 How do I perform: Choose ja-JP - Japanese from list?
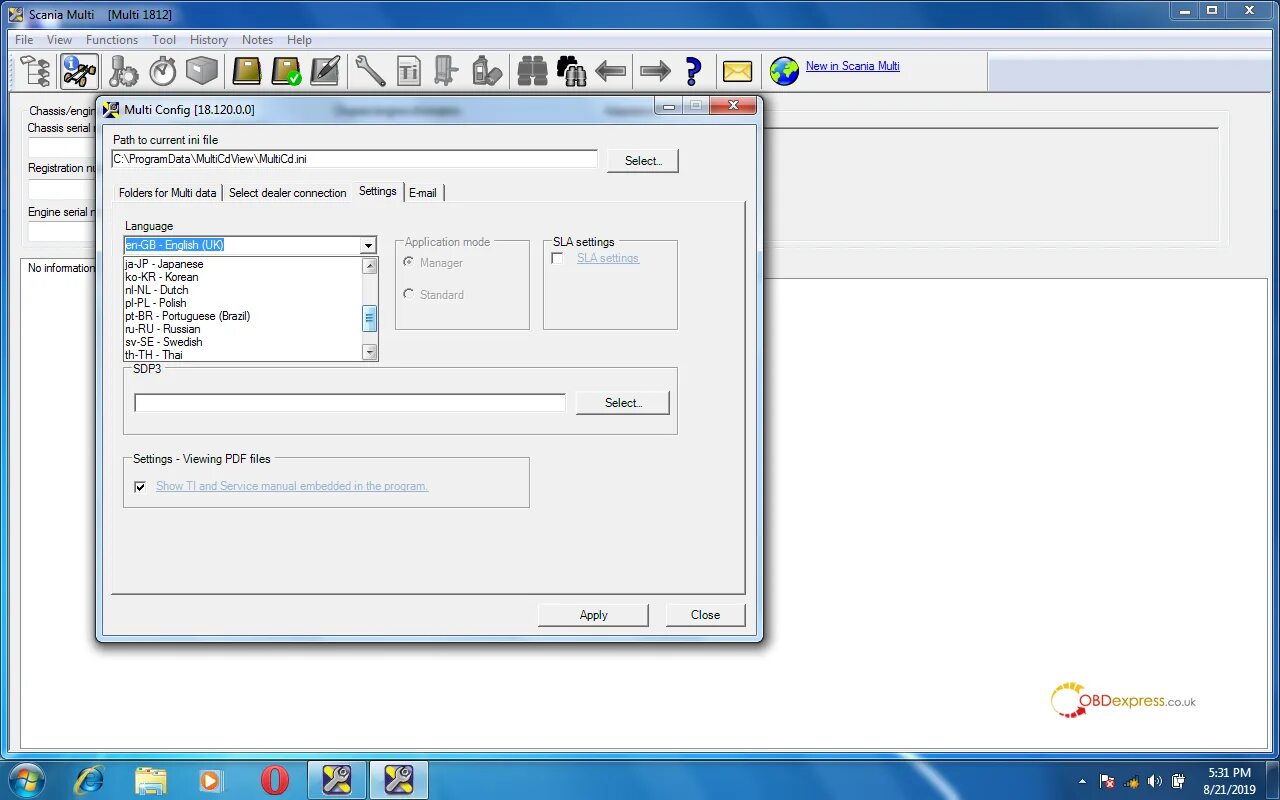(x=242, y=264)
